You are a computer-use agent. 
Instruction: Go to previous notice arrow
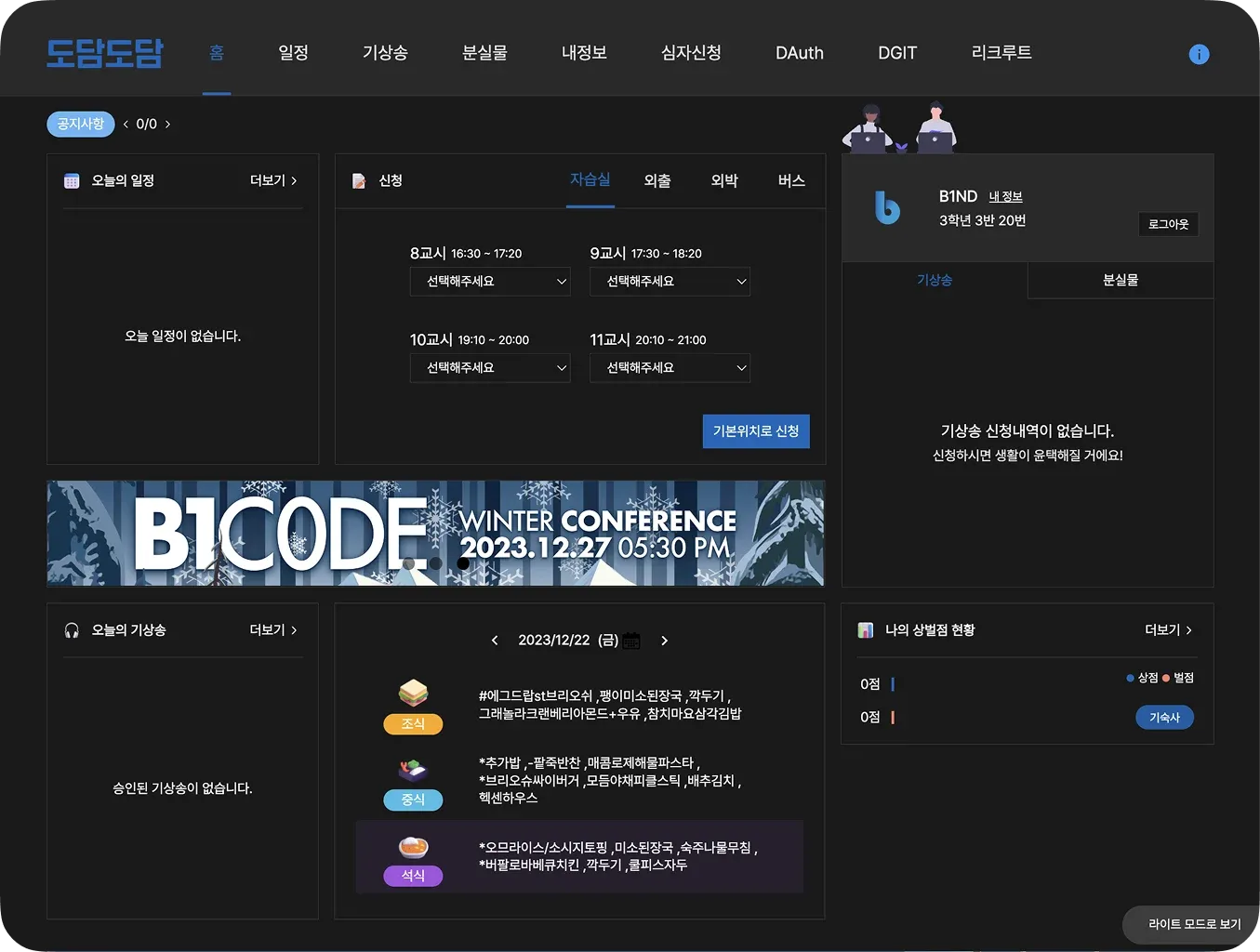[126, 124]
